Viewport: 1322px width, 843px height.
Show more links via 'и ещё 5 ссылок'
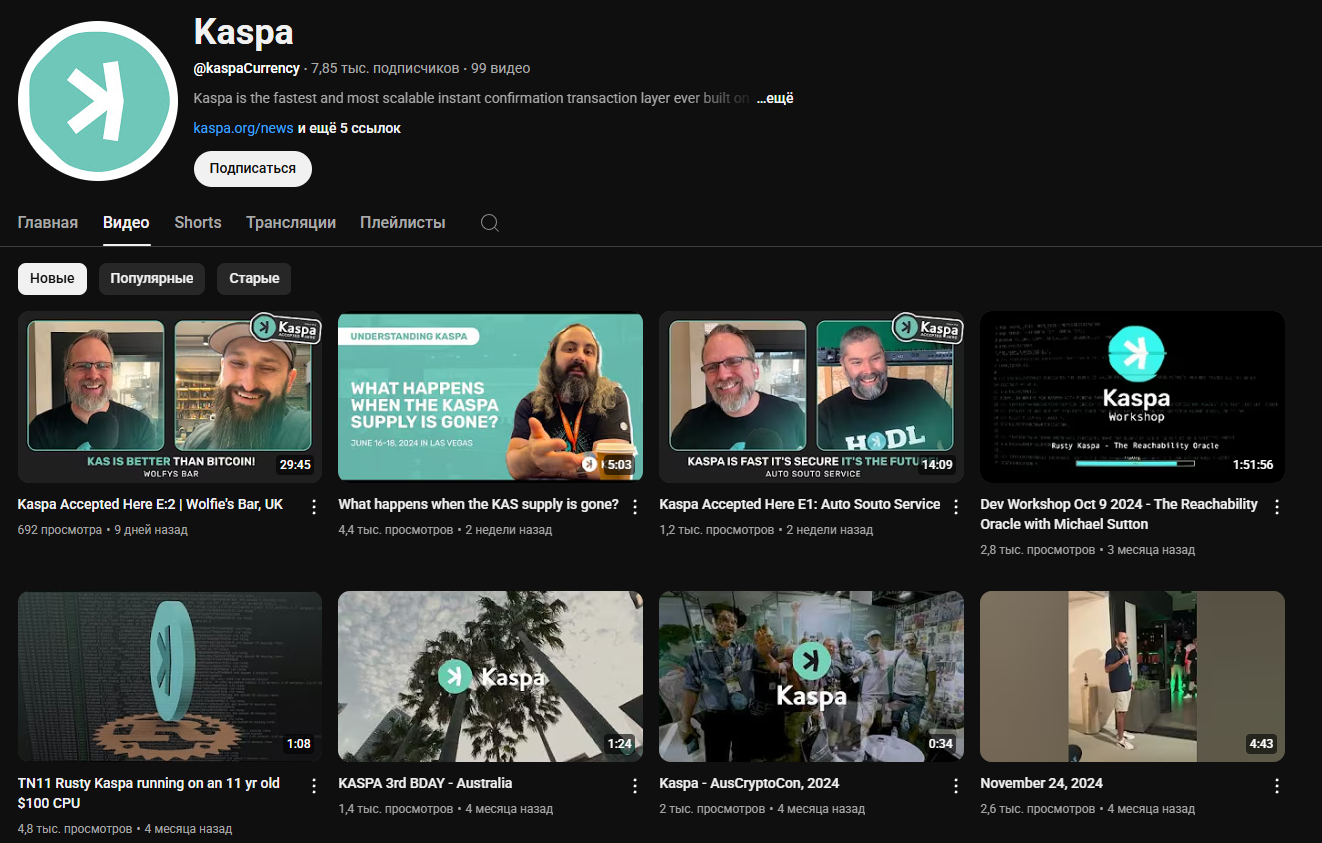click(349, 129)
